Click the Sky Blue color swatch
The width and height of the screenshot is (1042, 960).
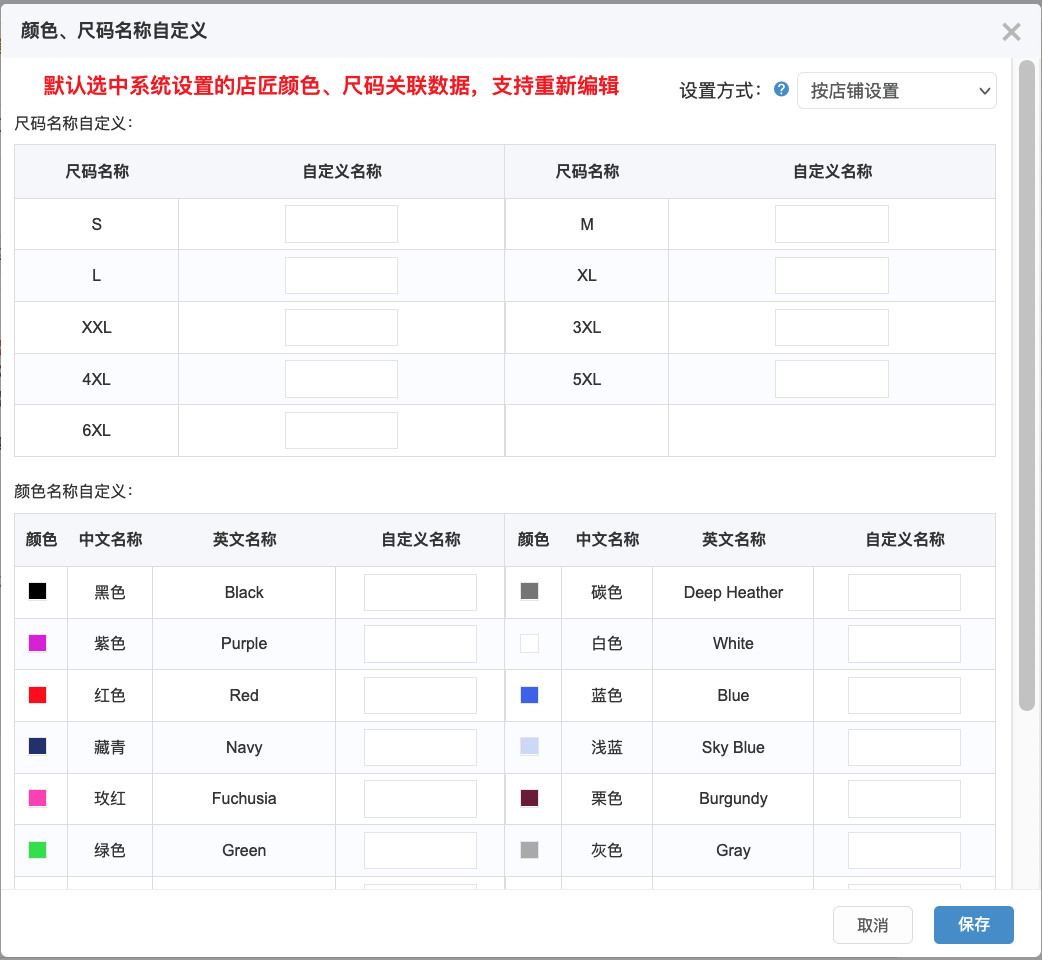pyautogui.click(x=529, y=746)
